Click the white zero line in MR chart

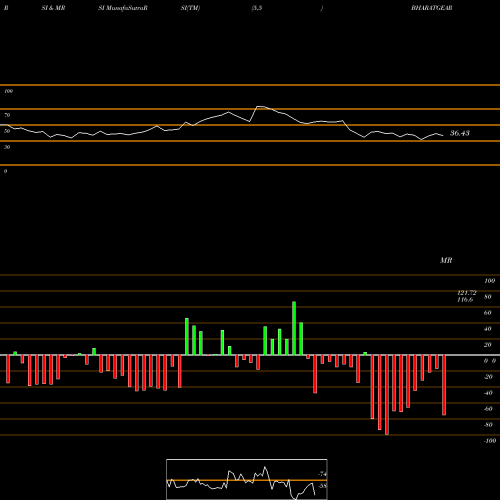click(250, 355)
